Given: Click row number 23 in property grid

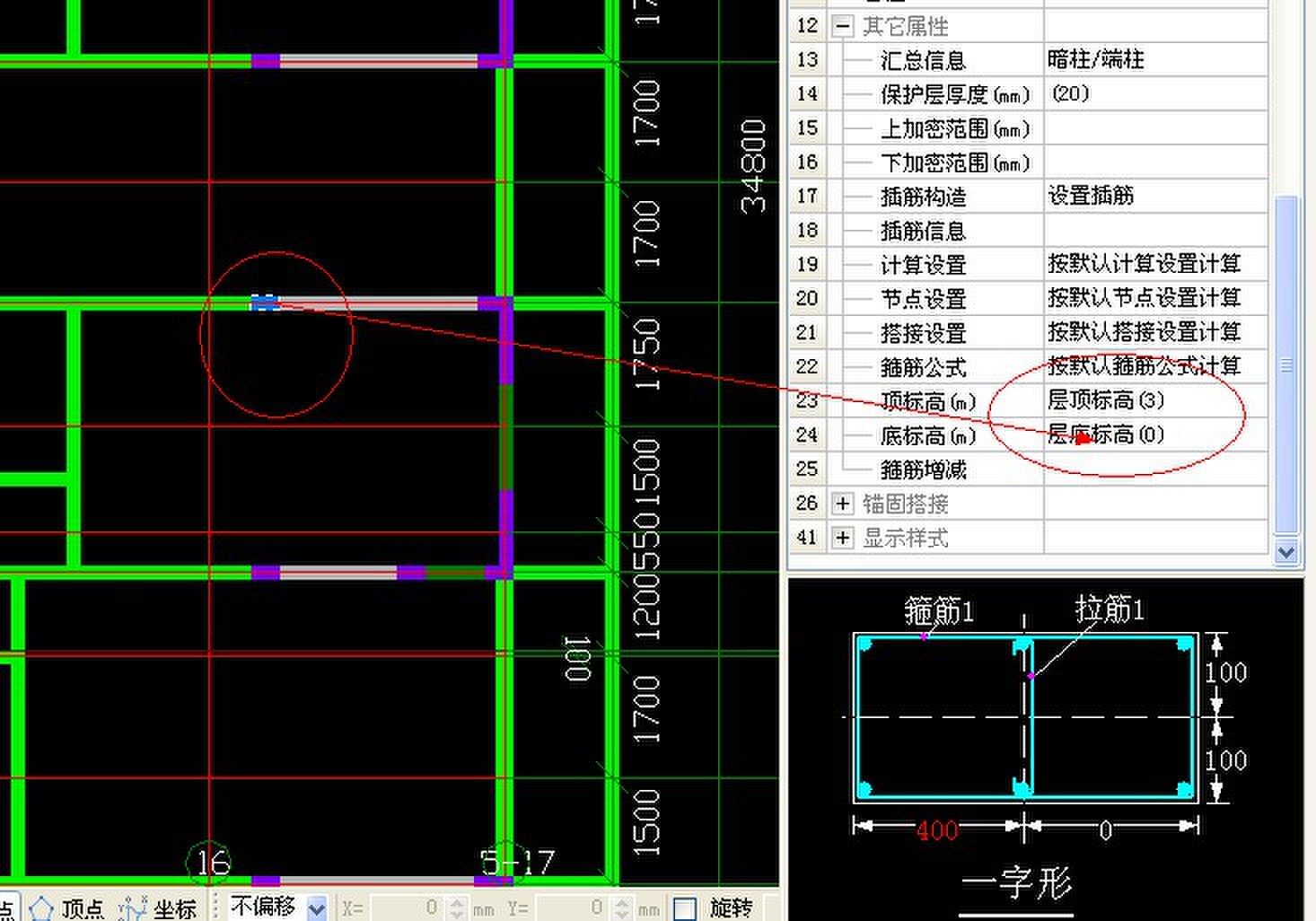Looking at the screenshot, I should [807, 401].
